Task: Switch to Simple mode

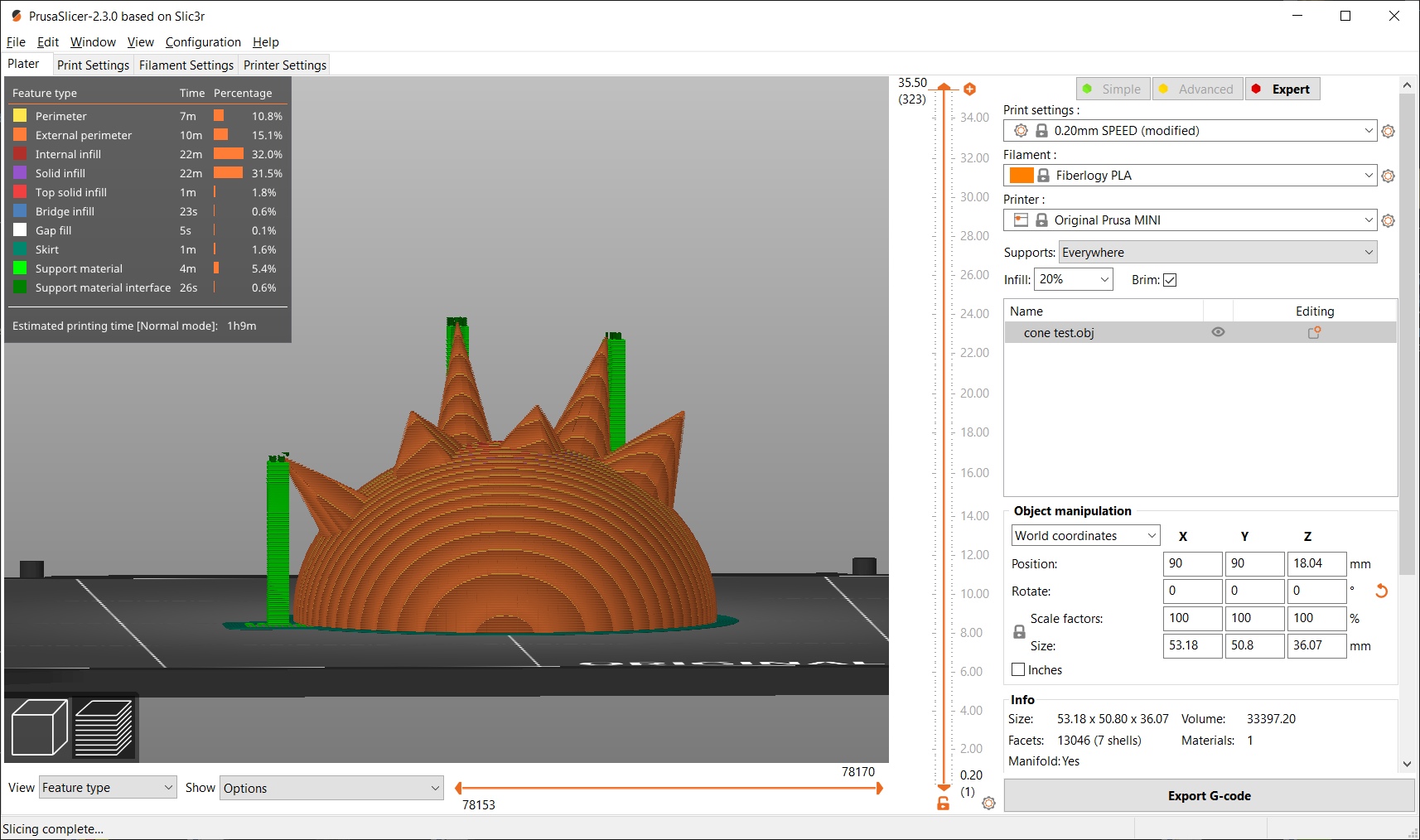Action: tap(1113, 89)
